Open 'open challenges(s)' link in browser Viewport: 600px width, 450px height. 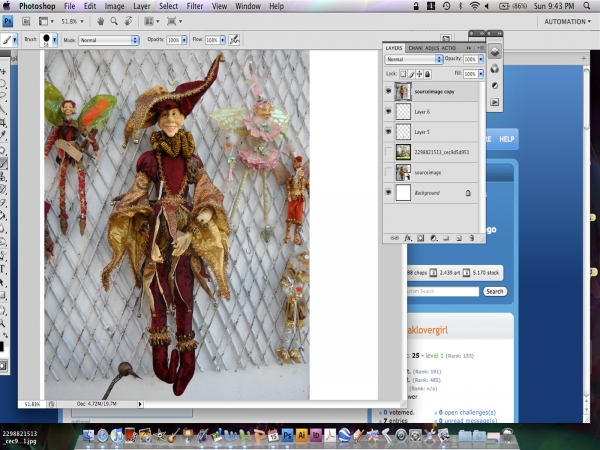coord(470,412)
